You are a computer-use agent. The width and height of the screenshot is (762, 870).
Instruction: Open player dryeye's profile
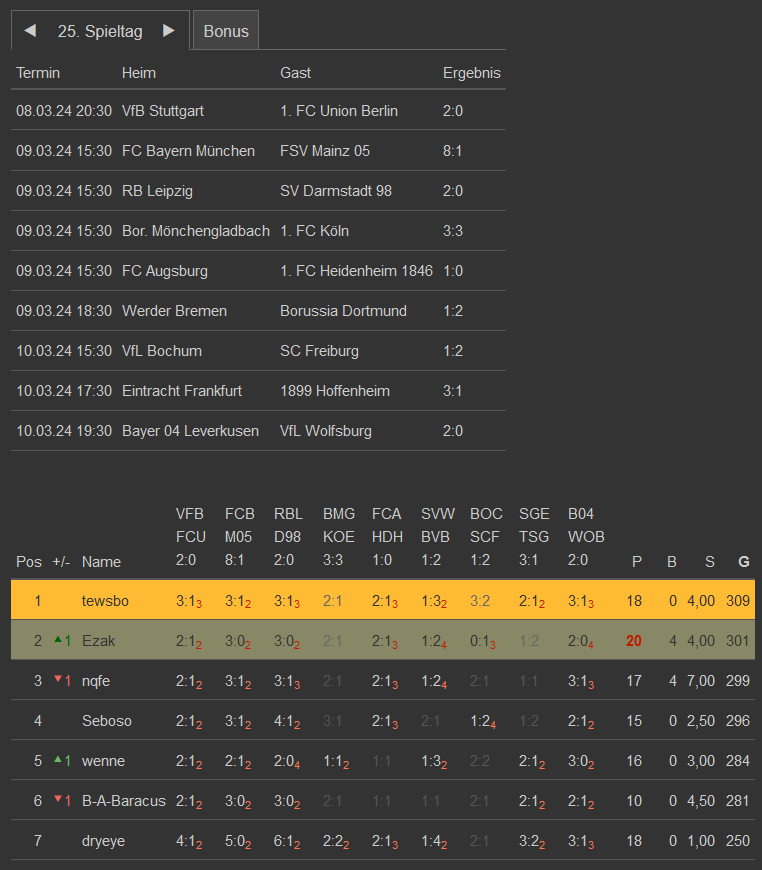coord(103,841)
